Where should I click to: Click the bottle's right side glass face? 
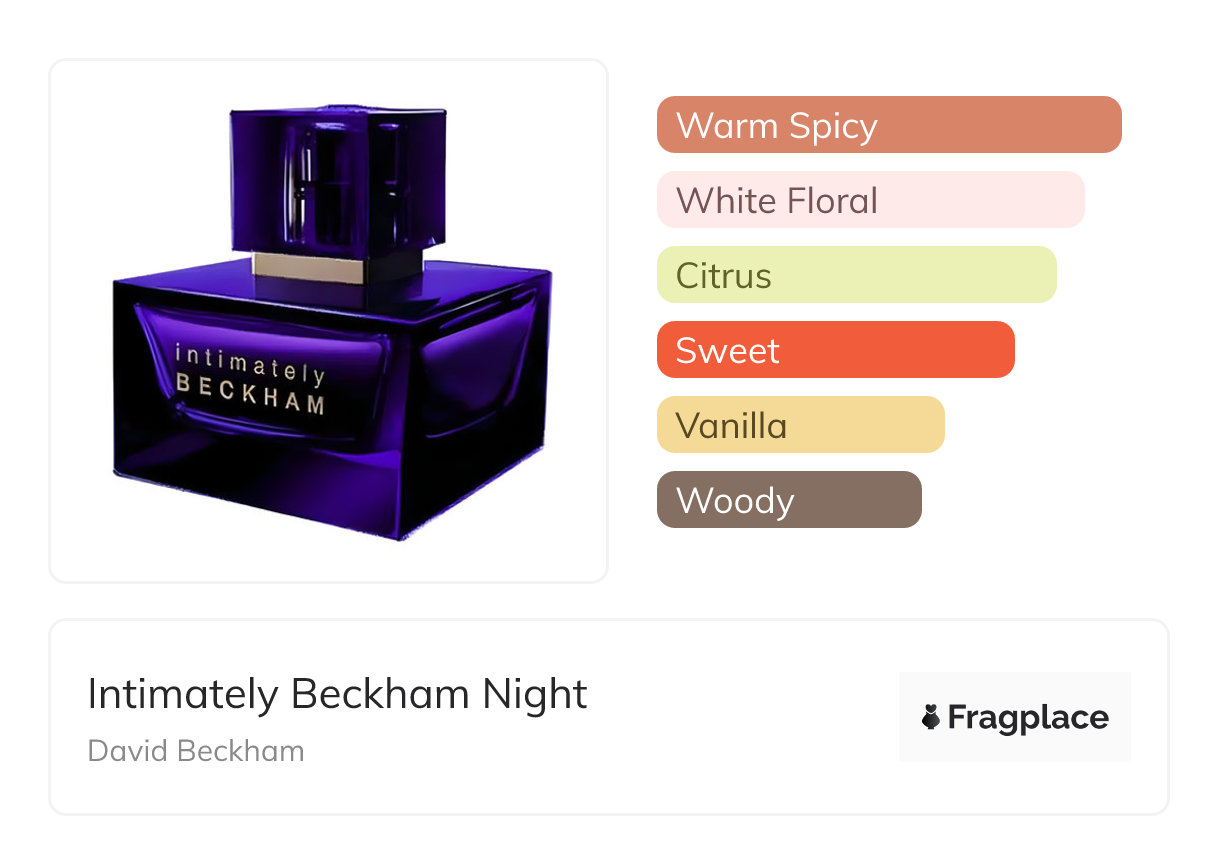[485, 390]
